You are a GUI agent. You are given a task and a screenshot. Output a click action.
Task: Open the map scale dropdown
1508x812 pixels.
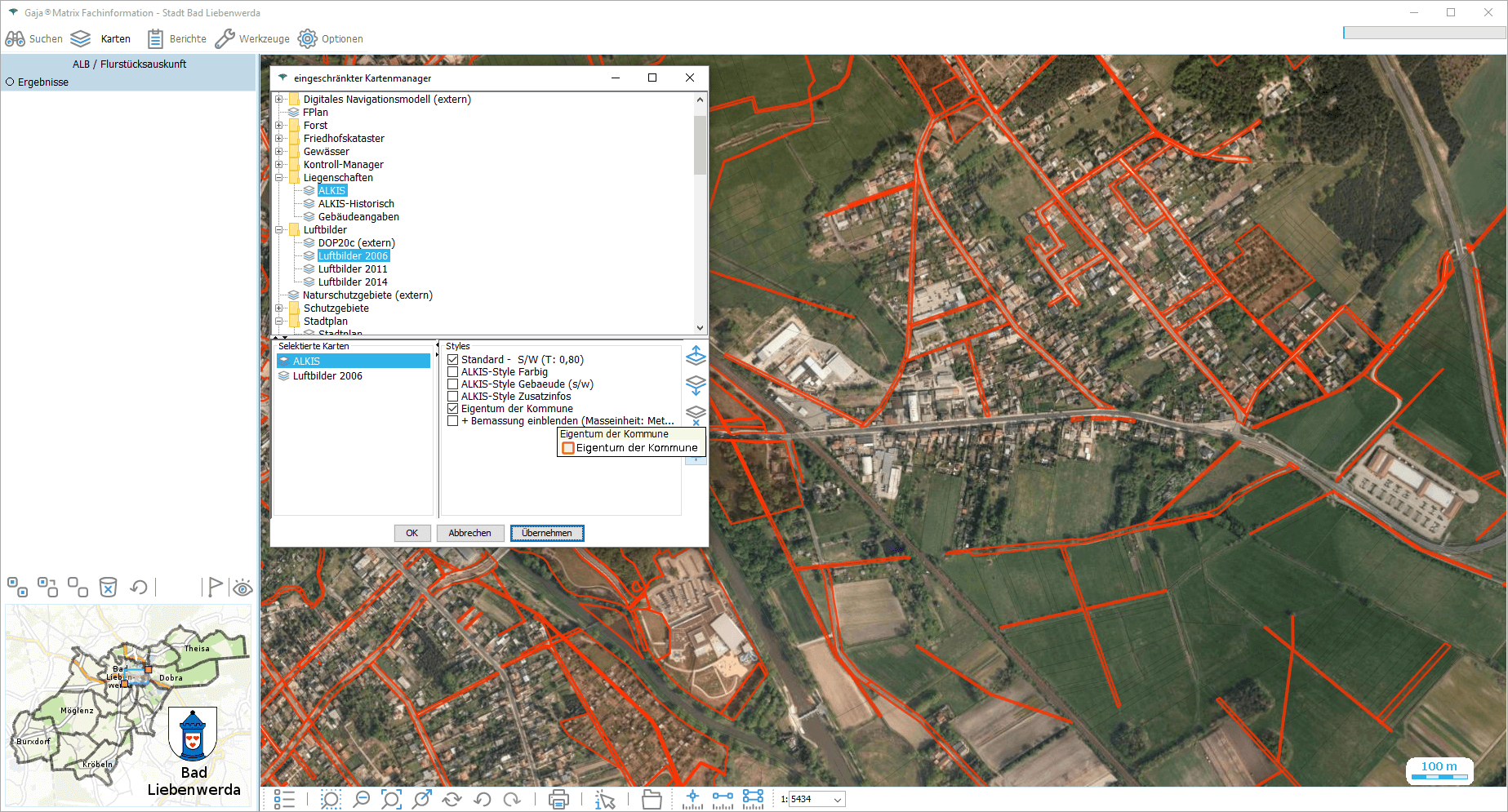[837, 800]
